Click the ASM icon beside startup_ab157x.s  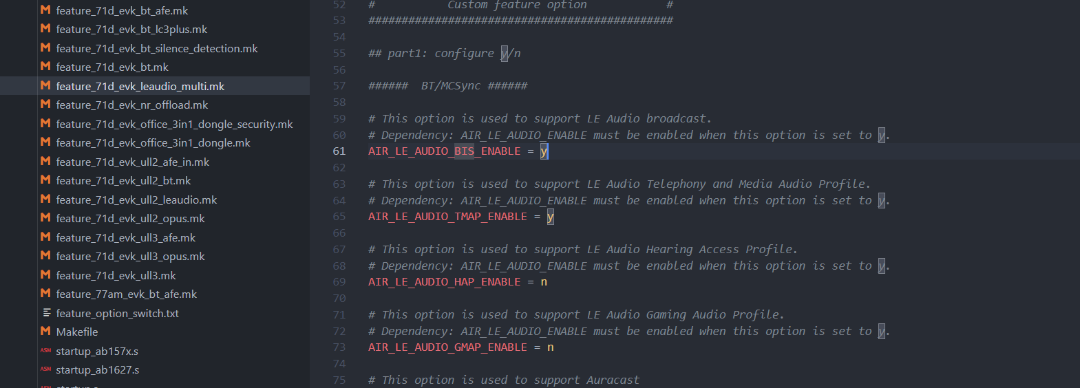coord(45,351)
